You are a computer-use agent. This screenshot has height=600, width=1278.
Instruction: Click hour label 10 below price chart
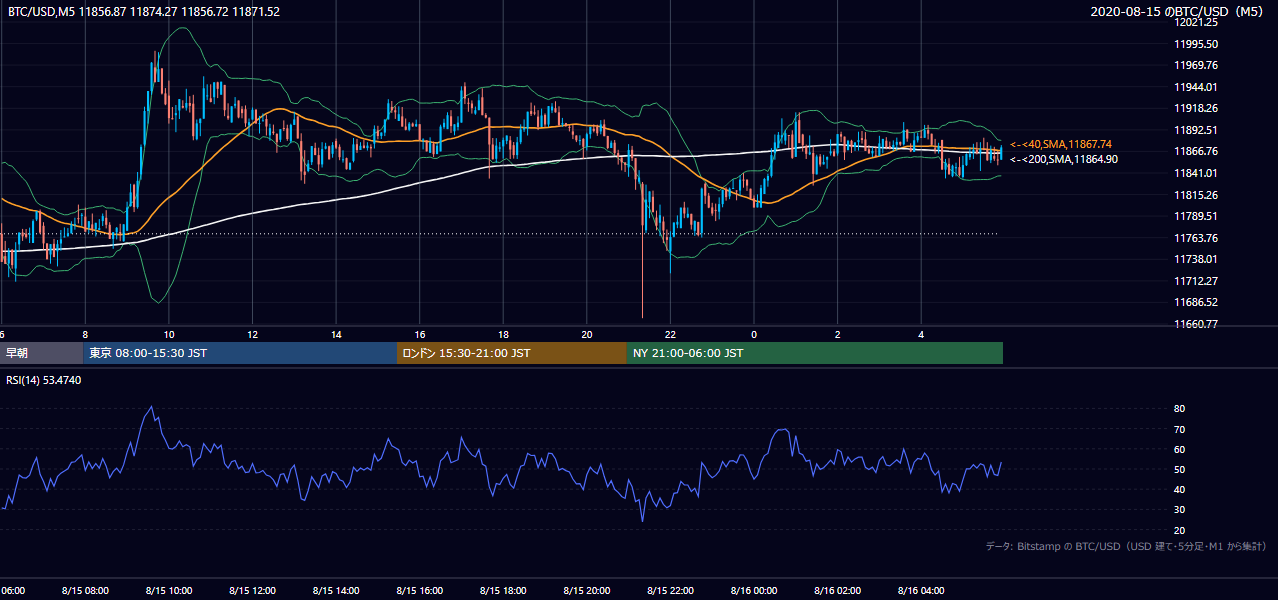coord(169,335)
